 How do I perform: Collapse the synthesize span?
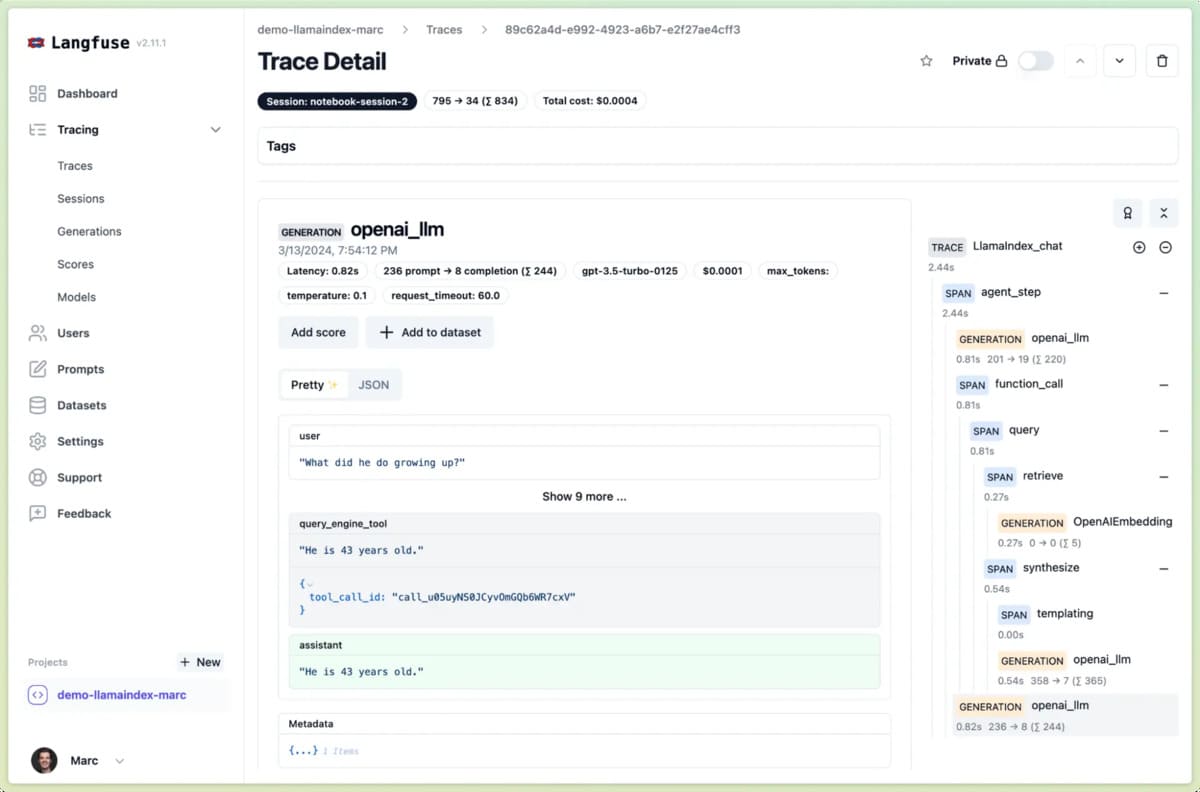click(x=1164, y=569)
